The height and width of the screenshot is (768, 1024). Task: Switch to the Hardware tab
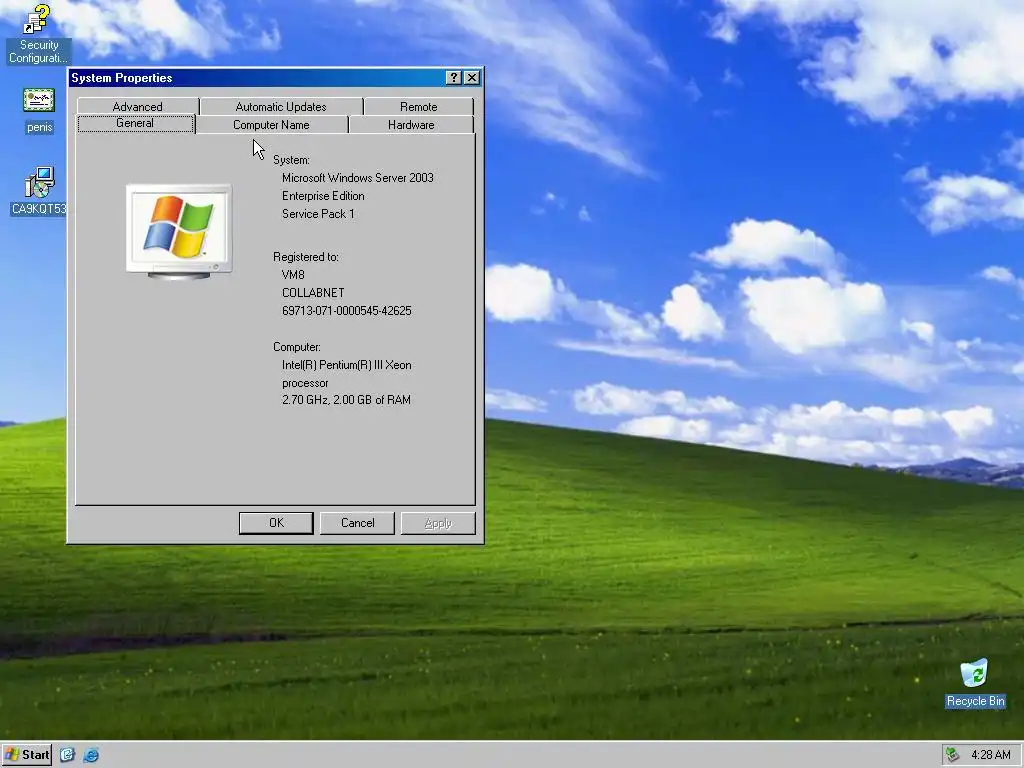click(x=411, y=125)
